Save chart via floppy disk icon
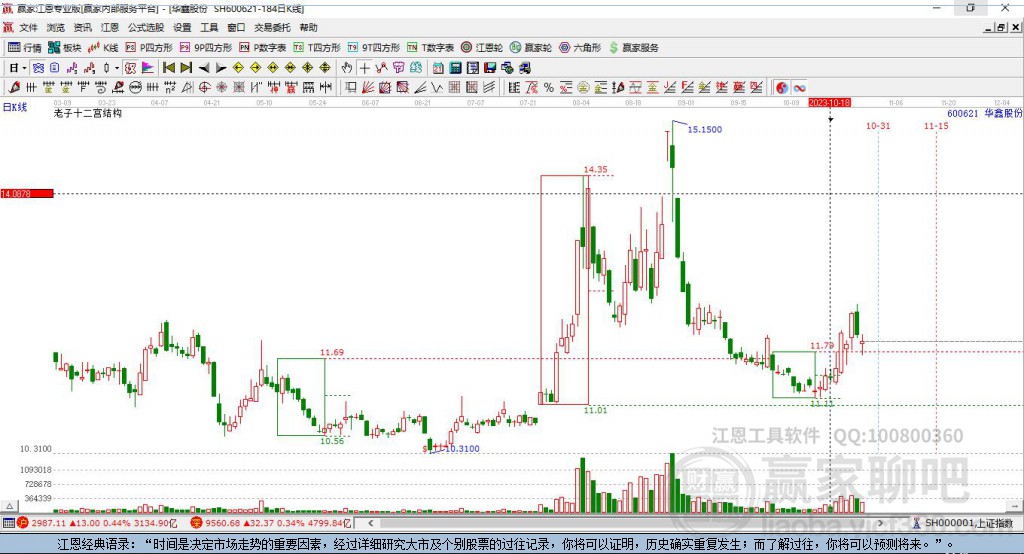 tap(490, 68)
